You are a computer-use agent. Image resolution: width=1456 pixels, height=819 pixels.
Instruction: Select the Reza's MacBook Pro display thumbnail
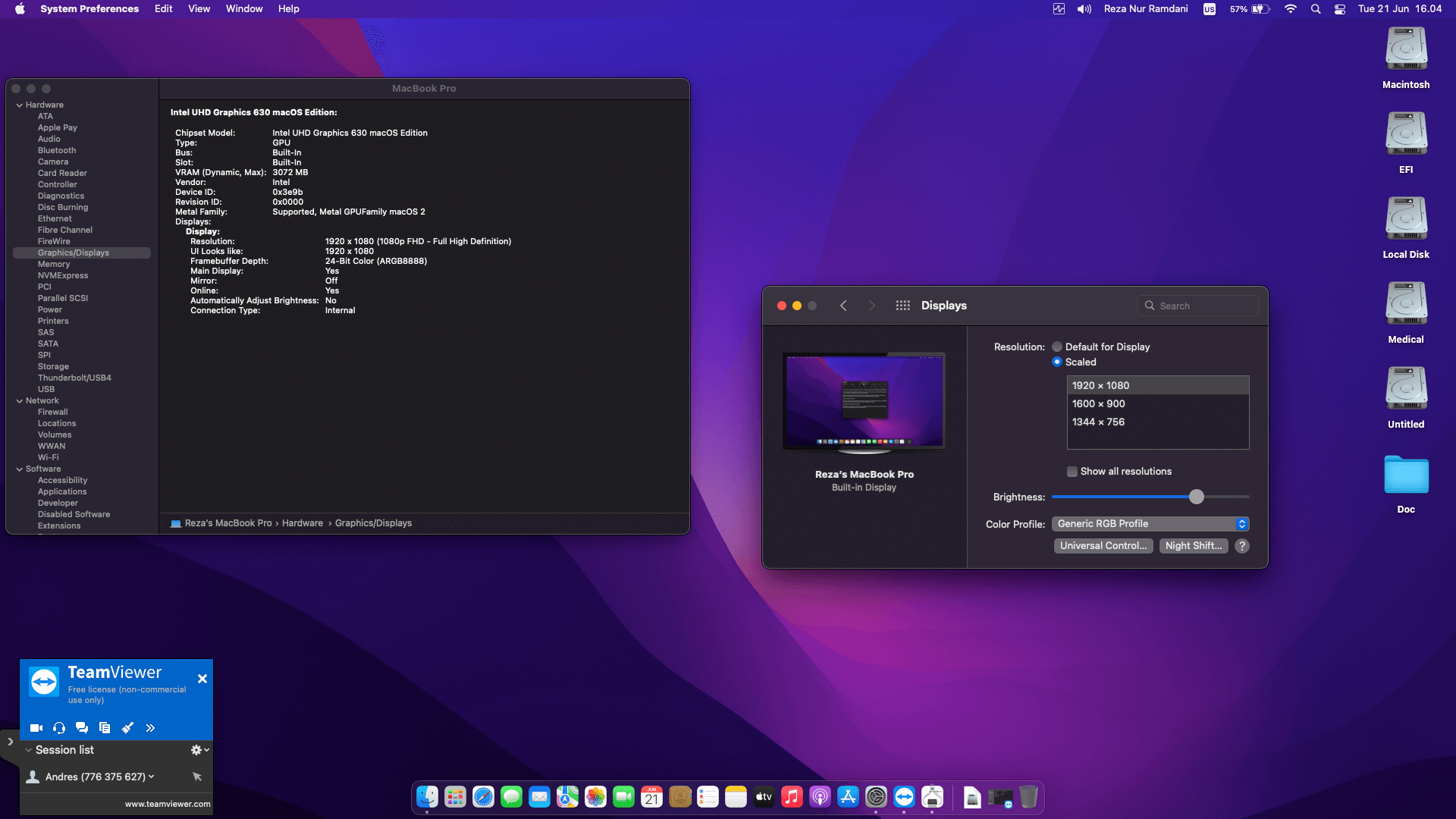pos(864,403)
